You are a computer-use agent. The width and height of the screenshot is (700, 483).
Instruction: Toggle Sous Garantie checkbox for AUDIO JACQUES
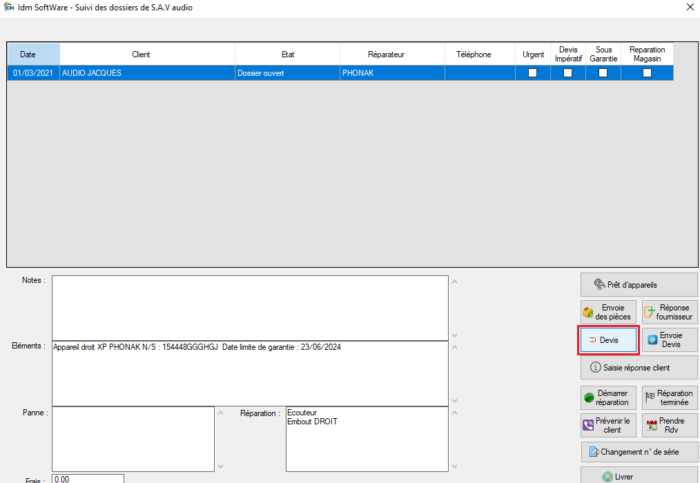[603, 73]
